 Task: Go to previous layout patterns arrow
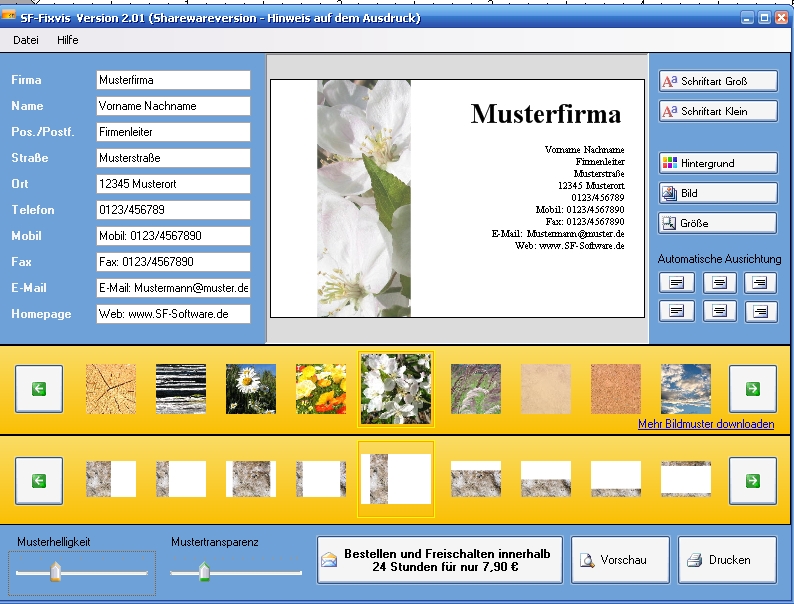(x=39, y=480)
